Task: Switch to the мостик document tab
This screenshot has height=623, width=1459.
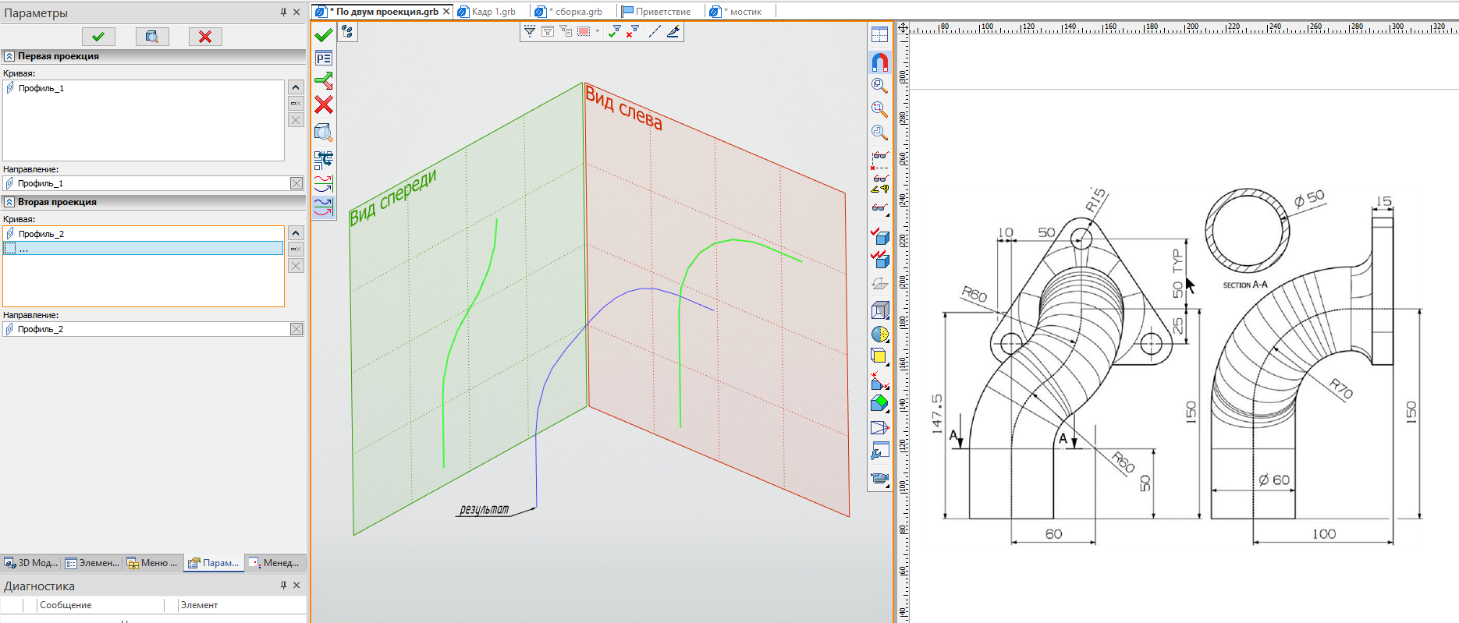Action: tap(735, 11)
